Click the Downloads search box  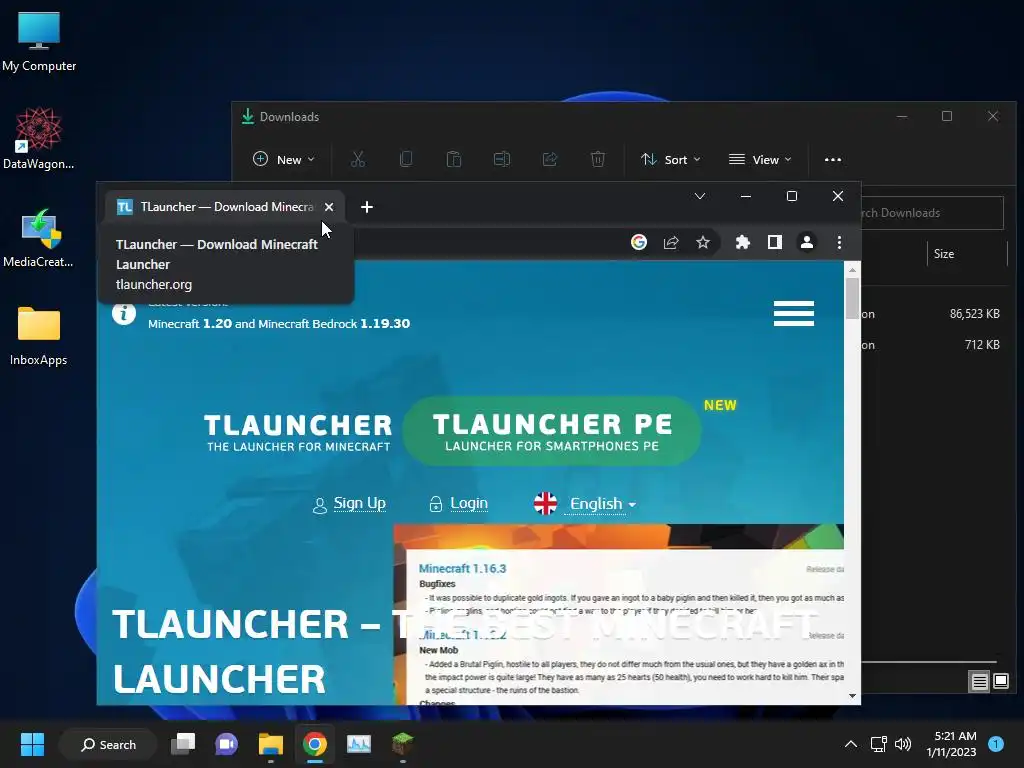(933, 213)
